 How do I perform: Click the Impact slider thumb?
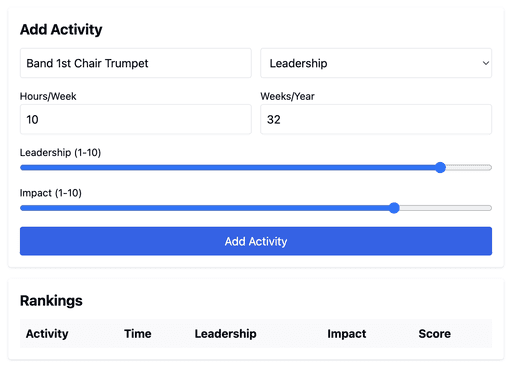click(x=394, y=208)
